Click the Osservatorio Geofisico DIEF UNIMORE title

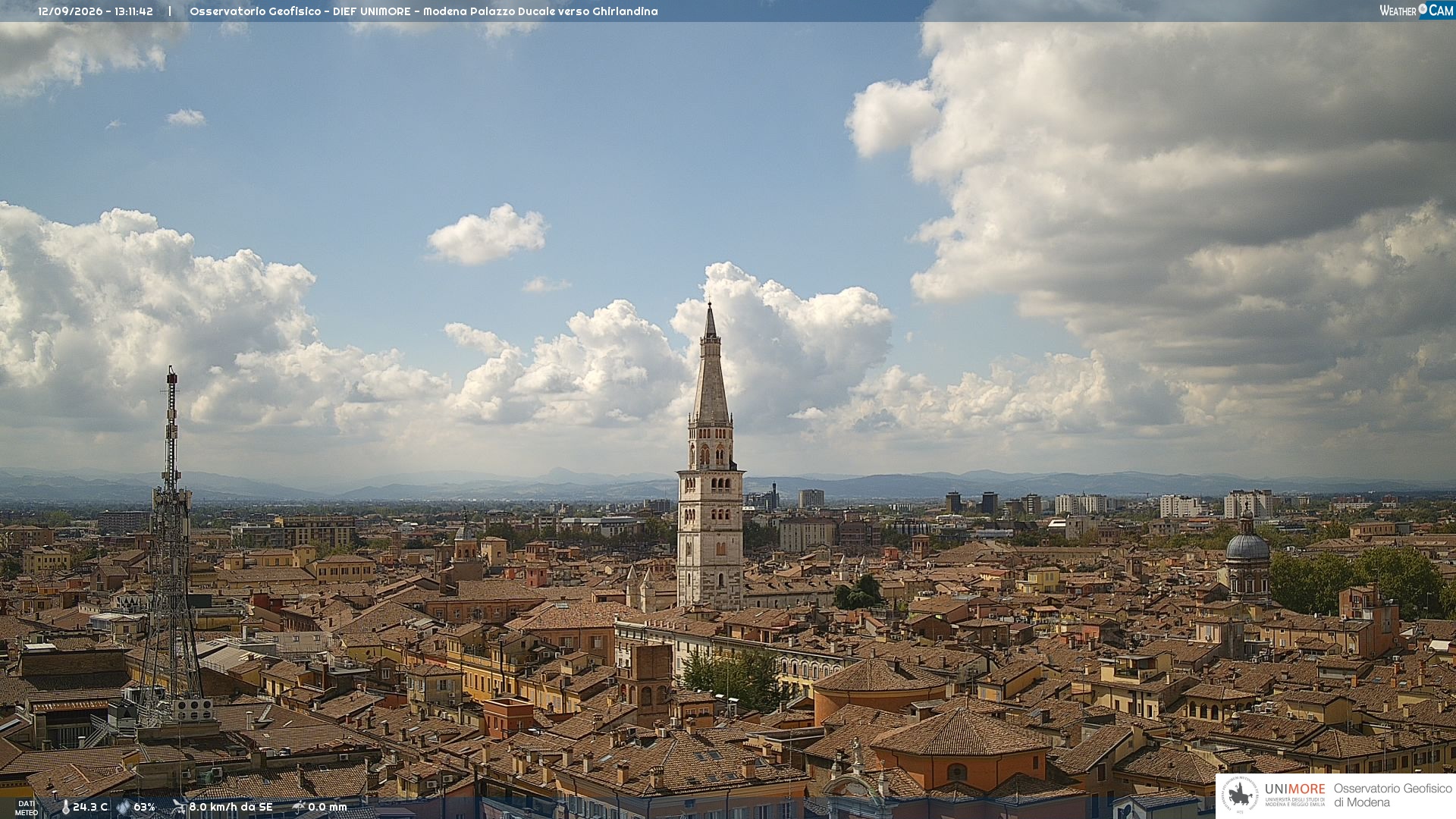point(423,11)
